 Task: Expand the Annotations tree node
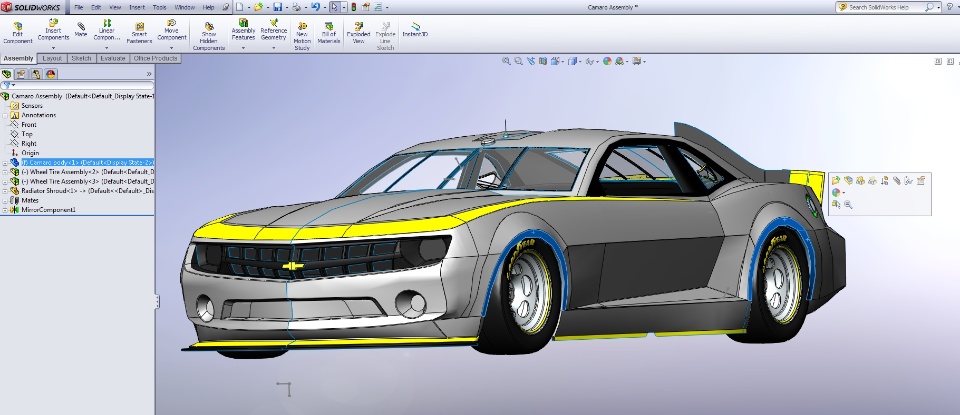tap(5, 115)
